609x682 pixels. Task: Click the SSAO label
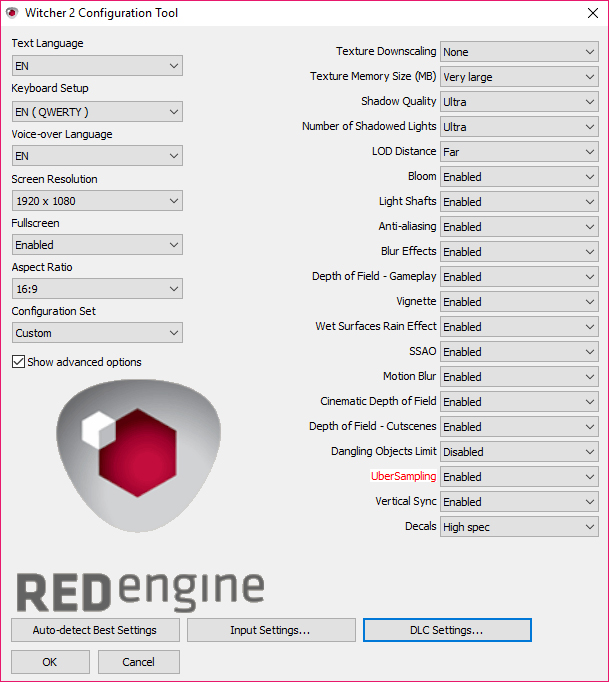point(422,351)
